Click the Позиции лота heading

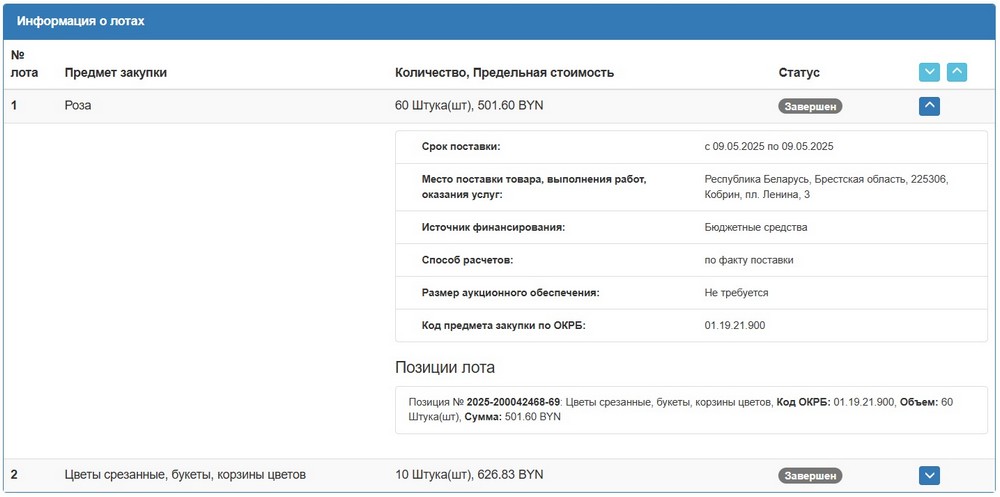coord(445,367)
